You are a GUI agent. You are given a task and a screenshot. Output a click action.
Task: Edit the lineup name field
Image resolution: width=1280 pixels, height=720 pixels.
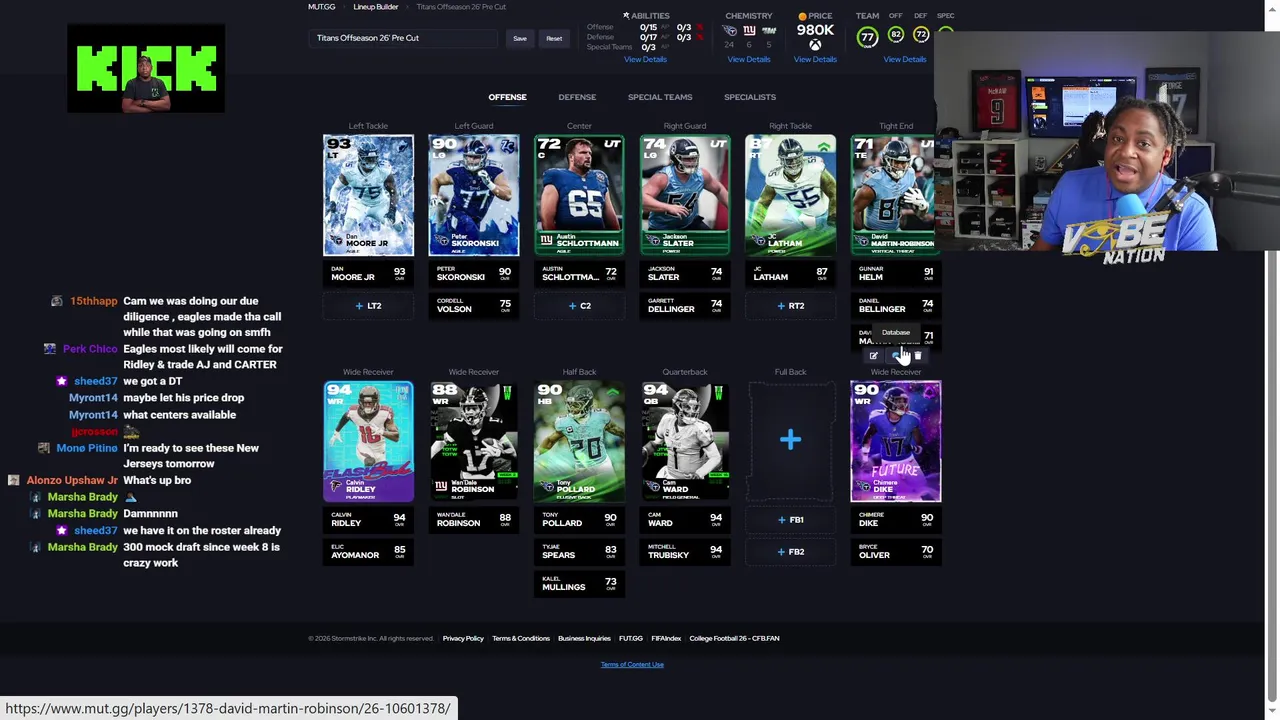point(405,38)
